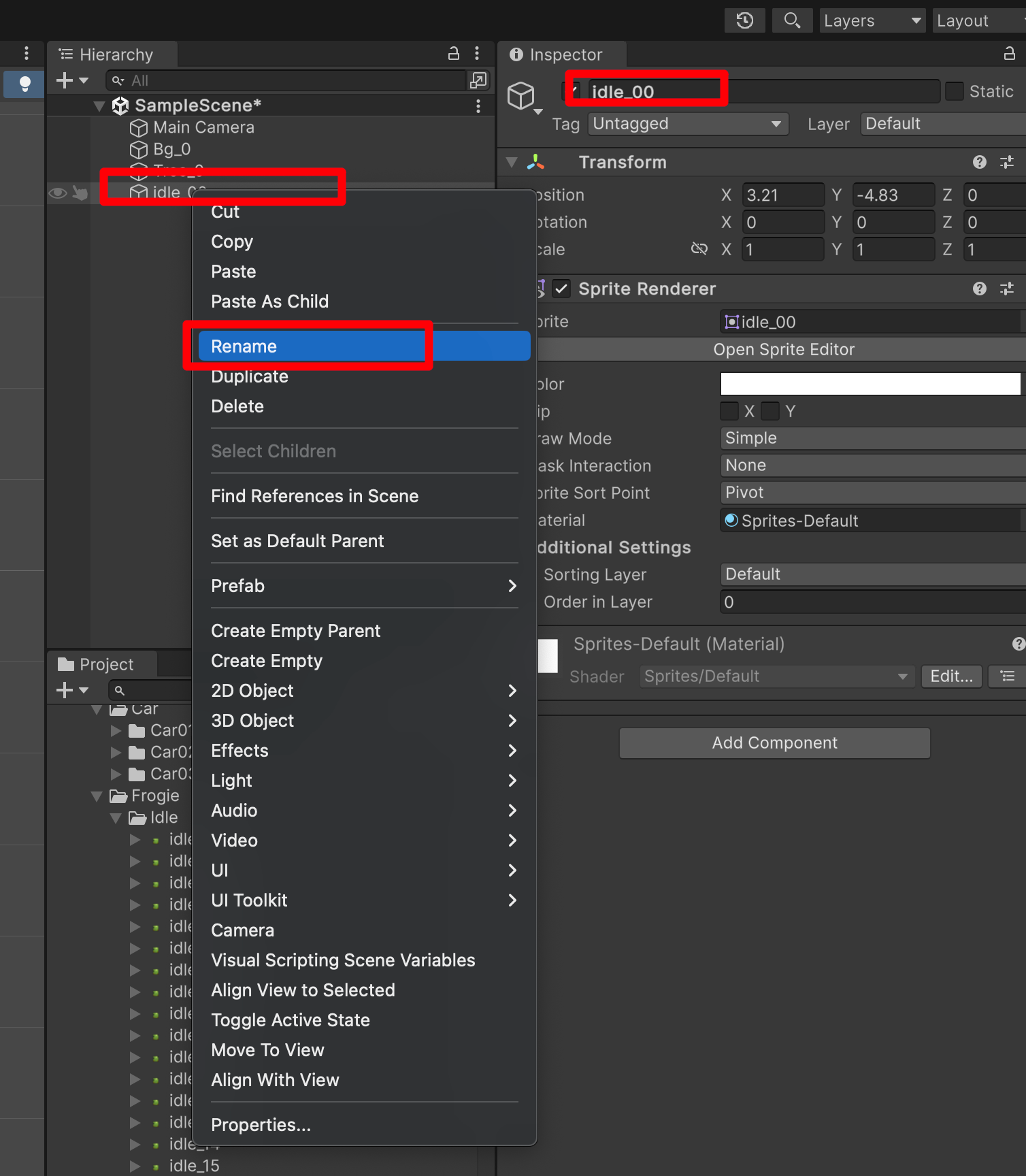This screenshot has height=1176, width=1026.
Task: Enable the Static checkbox in Inspector
Action: coord(955,91)
